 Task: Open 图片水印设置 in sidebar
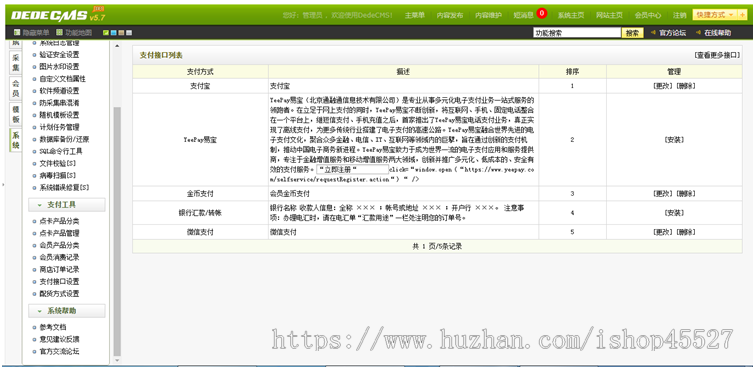[59, 67]
